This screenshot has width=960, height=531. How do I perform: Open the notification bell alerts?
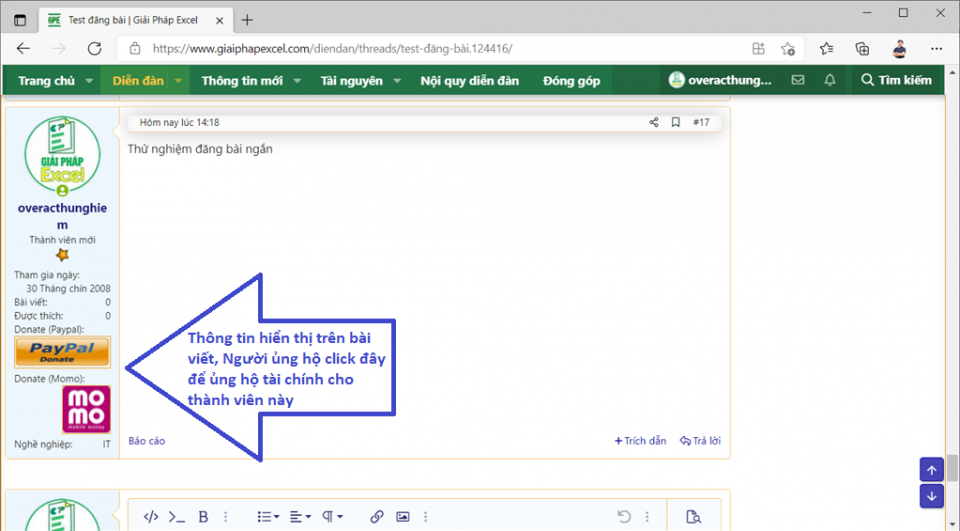coord(829,80)
